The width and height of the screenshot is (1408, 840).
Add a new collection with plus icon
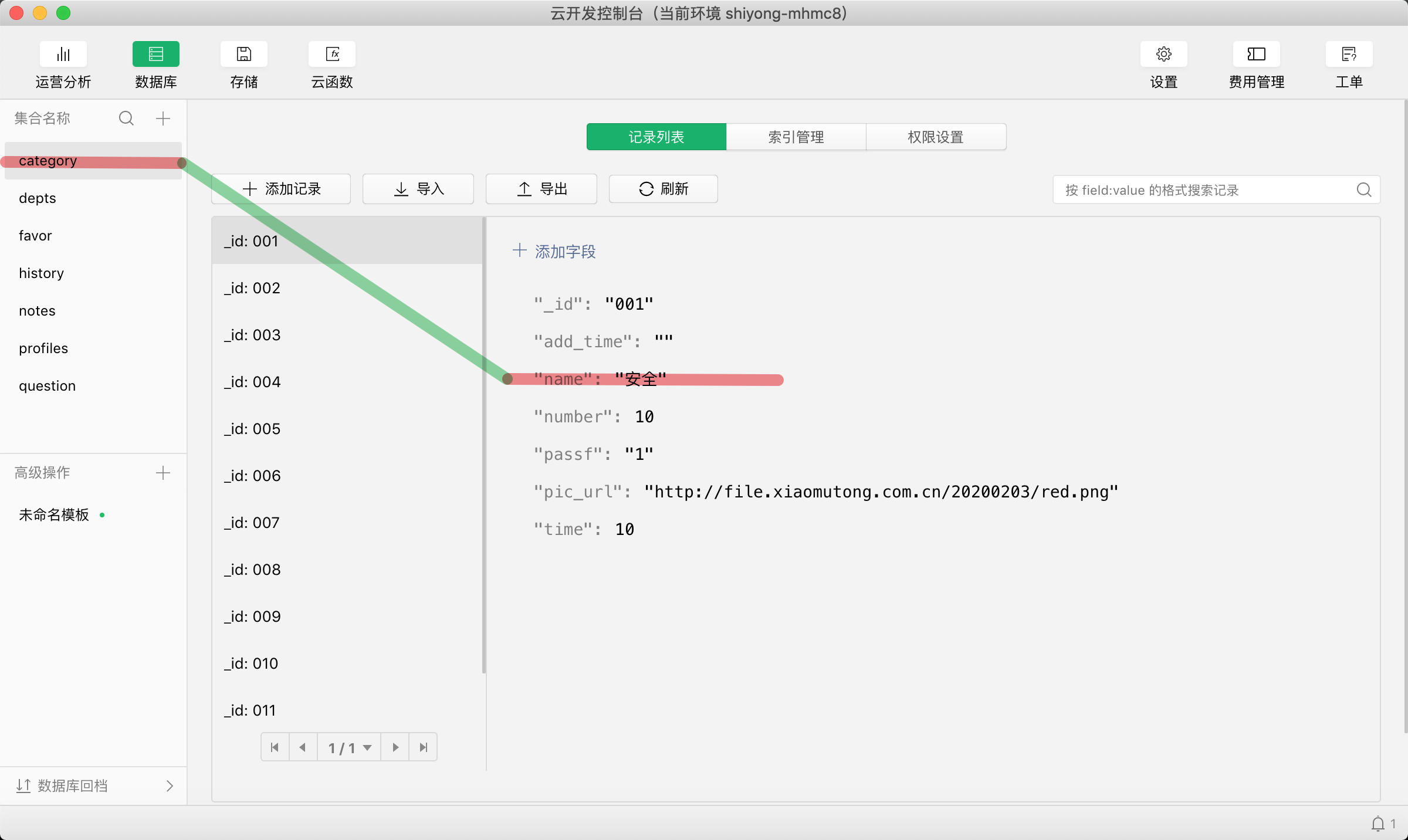(163, 118)
